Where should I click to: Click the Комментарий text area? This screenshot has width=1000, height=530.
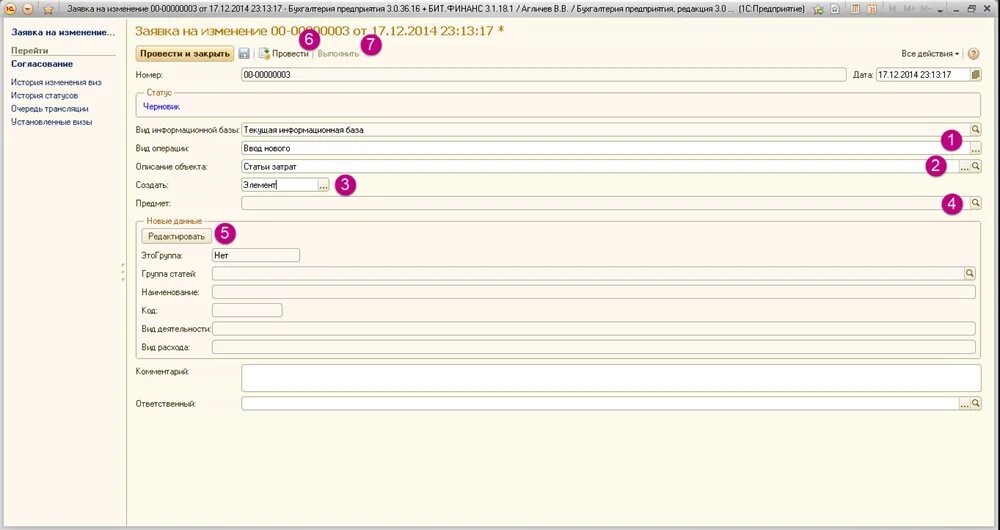coord(611,378)
